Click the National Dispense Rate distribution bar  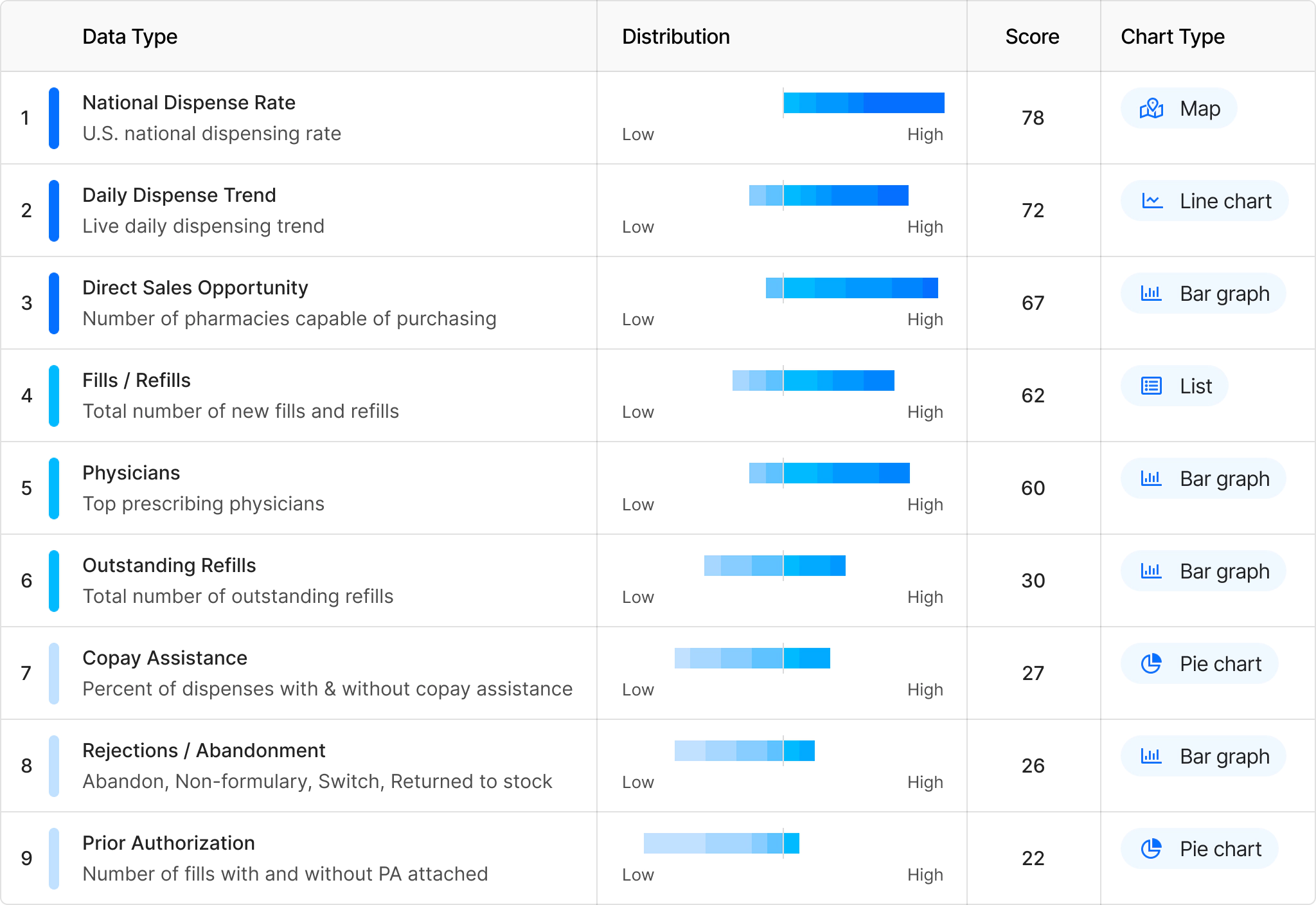pos(864,103)
